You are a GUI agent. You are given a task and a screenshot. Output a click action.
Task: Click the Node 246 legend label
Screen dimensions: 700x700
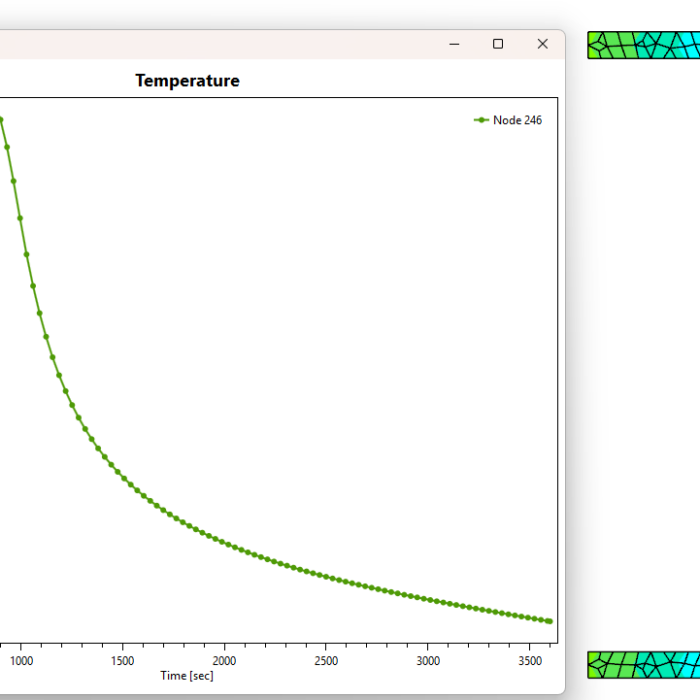coord(517,120)
